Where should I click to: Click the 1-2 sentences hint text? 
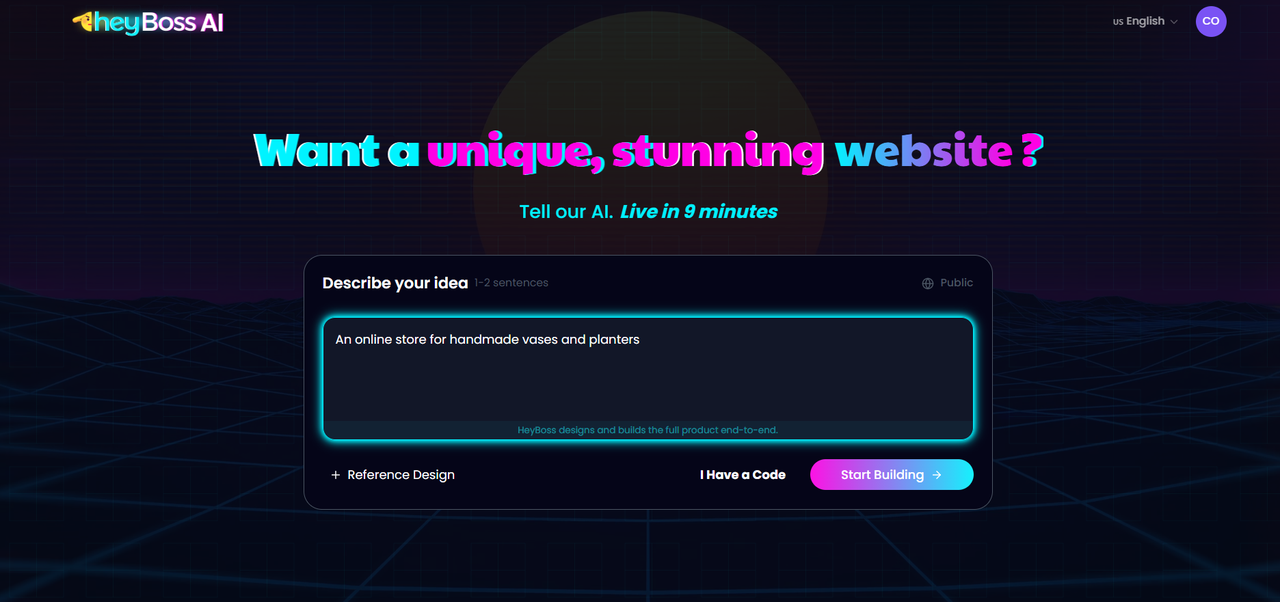point(511,283)
